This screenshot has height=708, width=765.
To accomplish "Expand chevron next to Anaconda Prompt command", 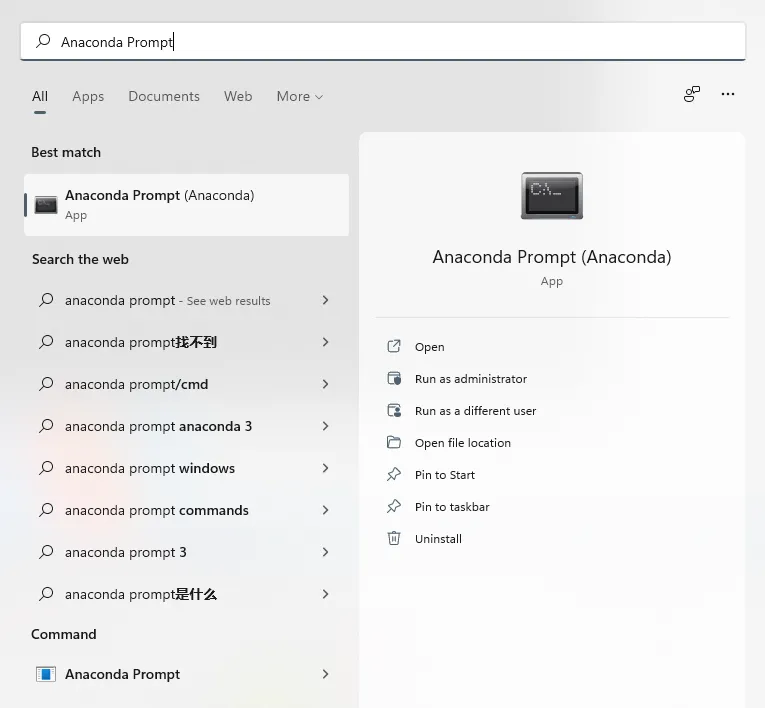I will tap(325, 674).
